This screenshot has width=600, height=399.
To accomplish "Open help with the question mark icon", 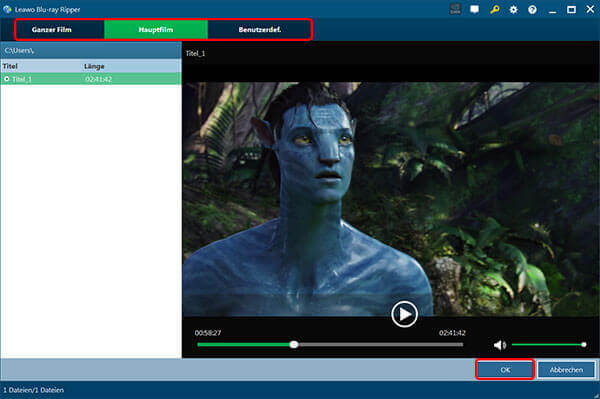I will coord(532,10).
